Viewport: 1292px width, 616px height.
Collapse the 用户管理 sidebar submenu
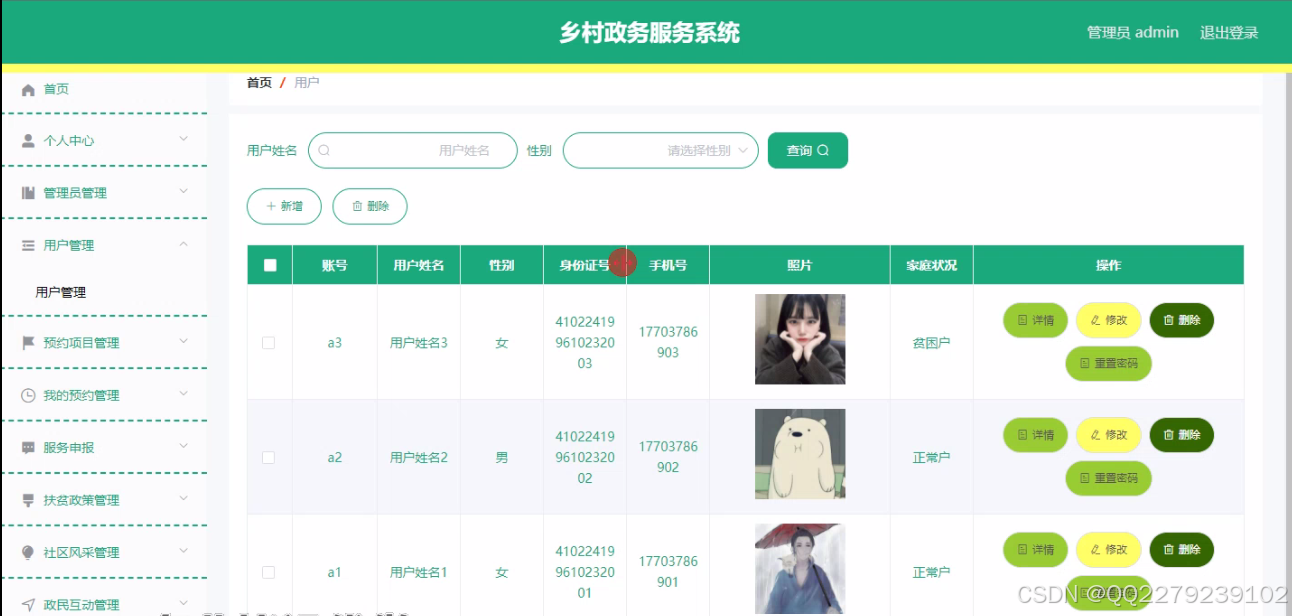click(x=75, y=244)
